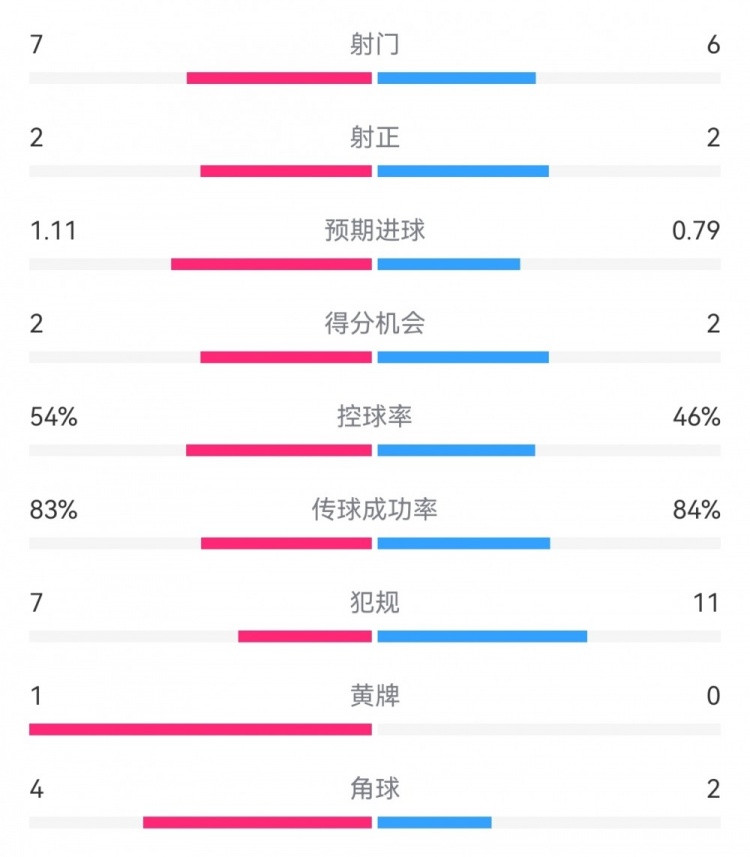The width and height of the screenshot is (750, 857).
Task: Click the 控球率 label
Action: pyautogui.click(x=374, y=416)
